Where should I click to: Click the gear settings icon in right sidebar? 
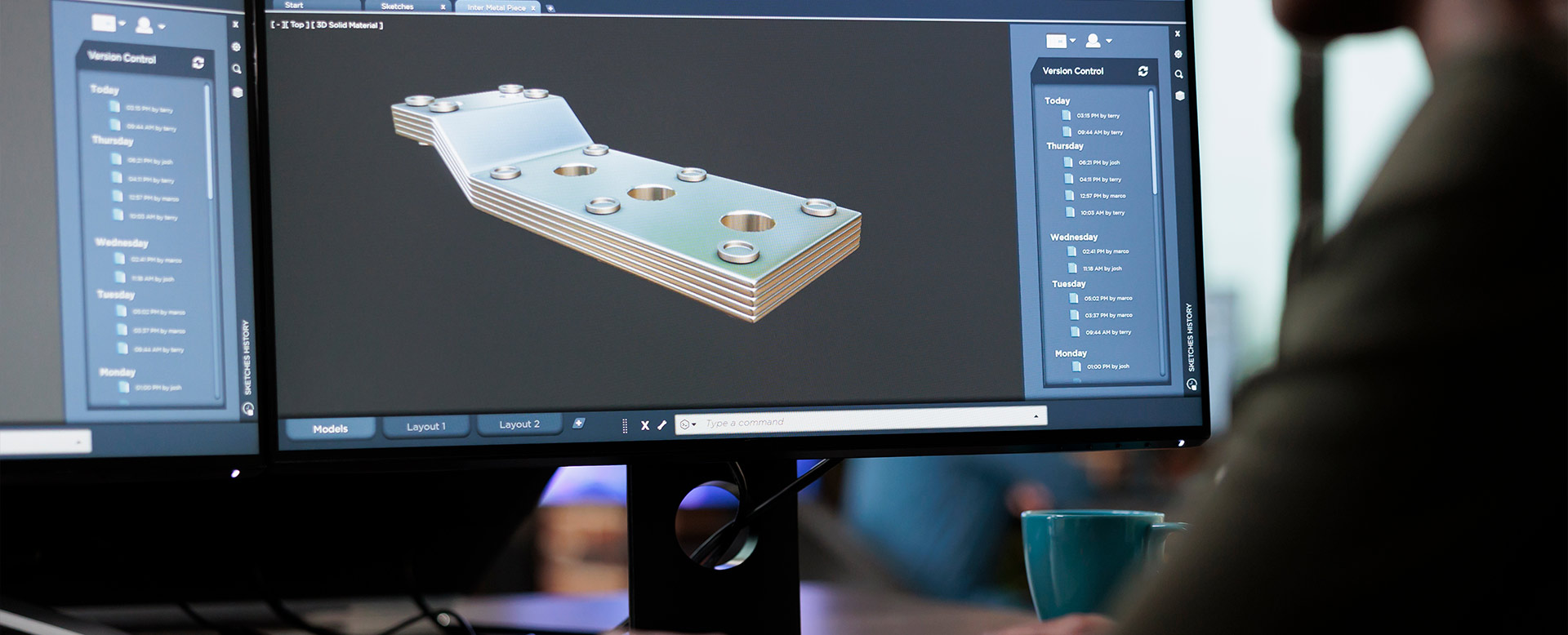click(x=1178, y=54)
